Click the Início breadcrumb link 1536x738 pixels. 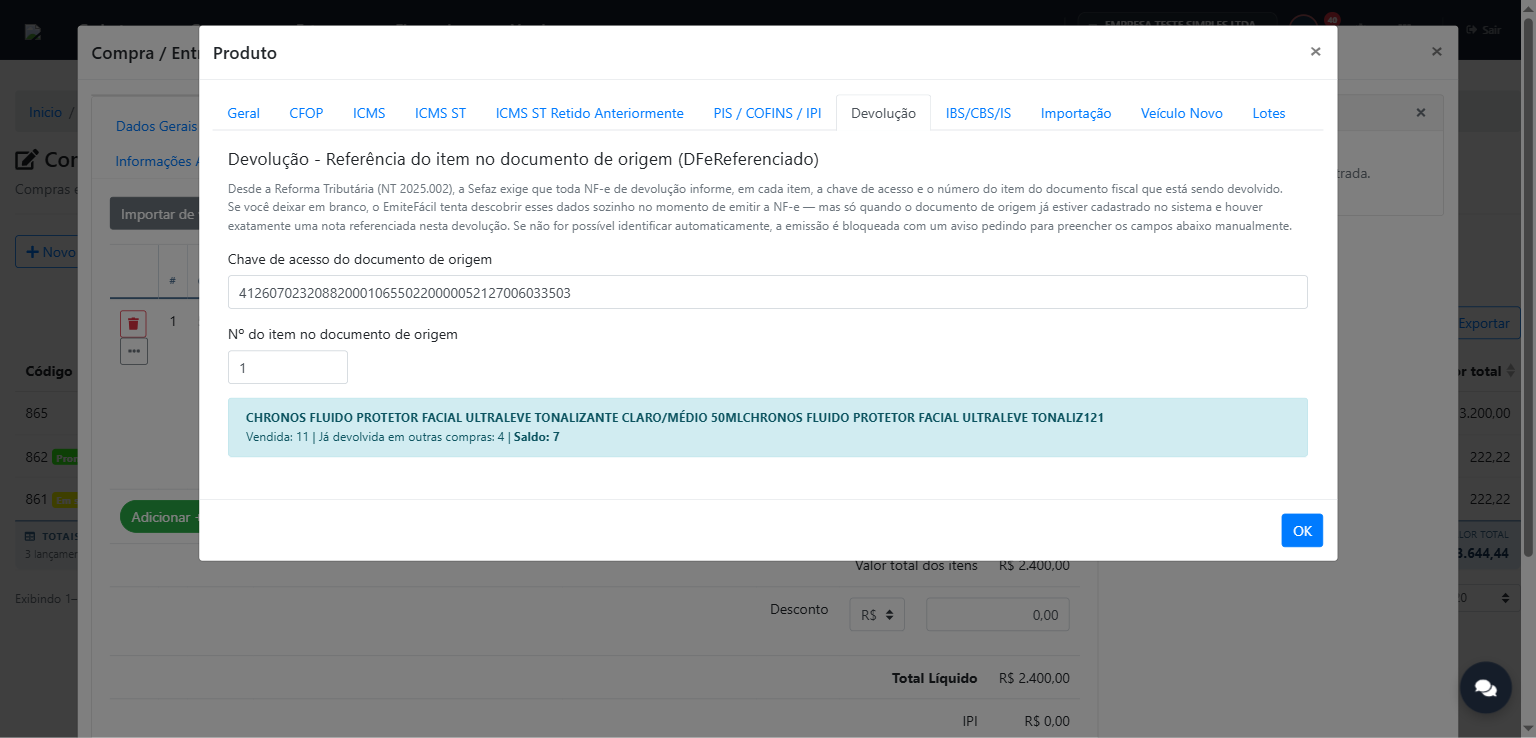click(x=45, y=113)
